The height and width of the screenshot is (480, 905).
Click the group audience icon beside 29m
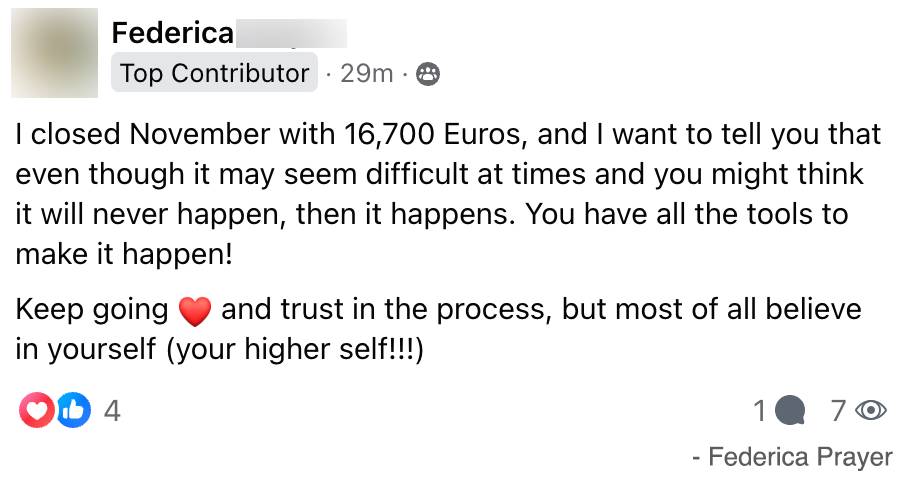click(428, 74)
